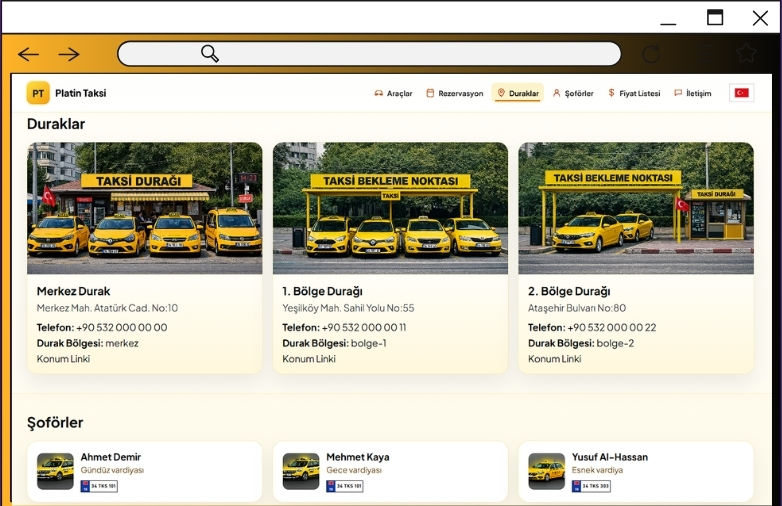782x506 pixels.
Task: Click the bookmark star icon
Action: (x=745, y=54)
